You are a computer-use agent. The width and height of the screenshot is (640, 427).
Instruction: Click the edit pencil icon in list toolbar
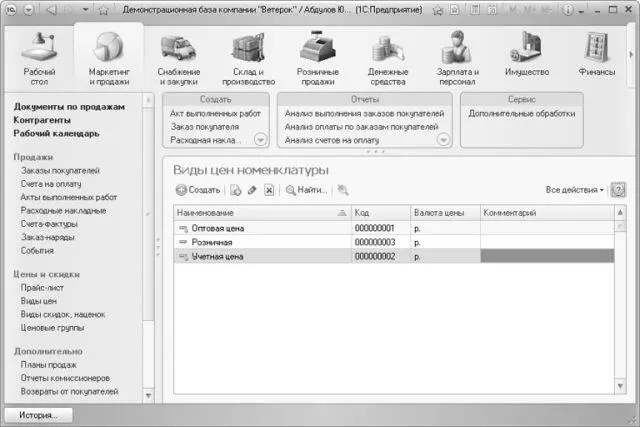[252, 190]
